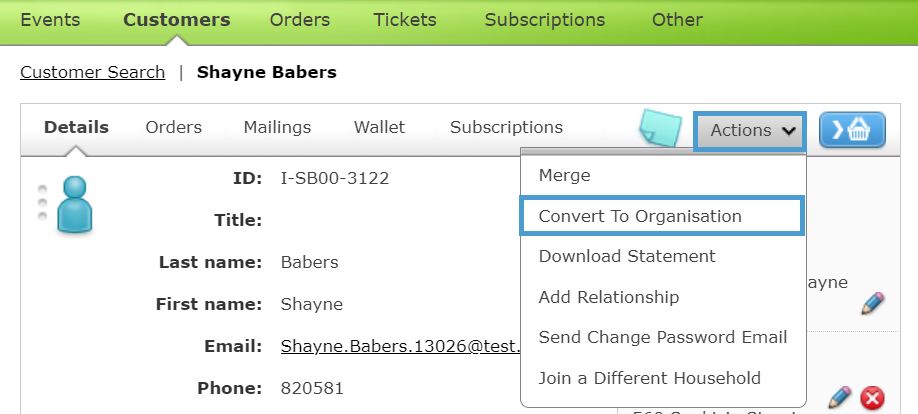Click the red delete cross icon
Screen dimensions: 918x414
[872, 399]
